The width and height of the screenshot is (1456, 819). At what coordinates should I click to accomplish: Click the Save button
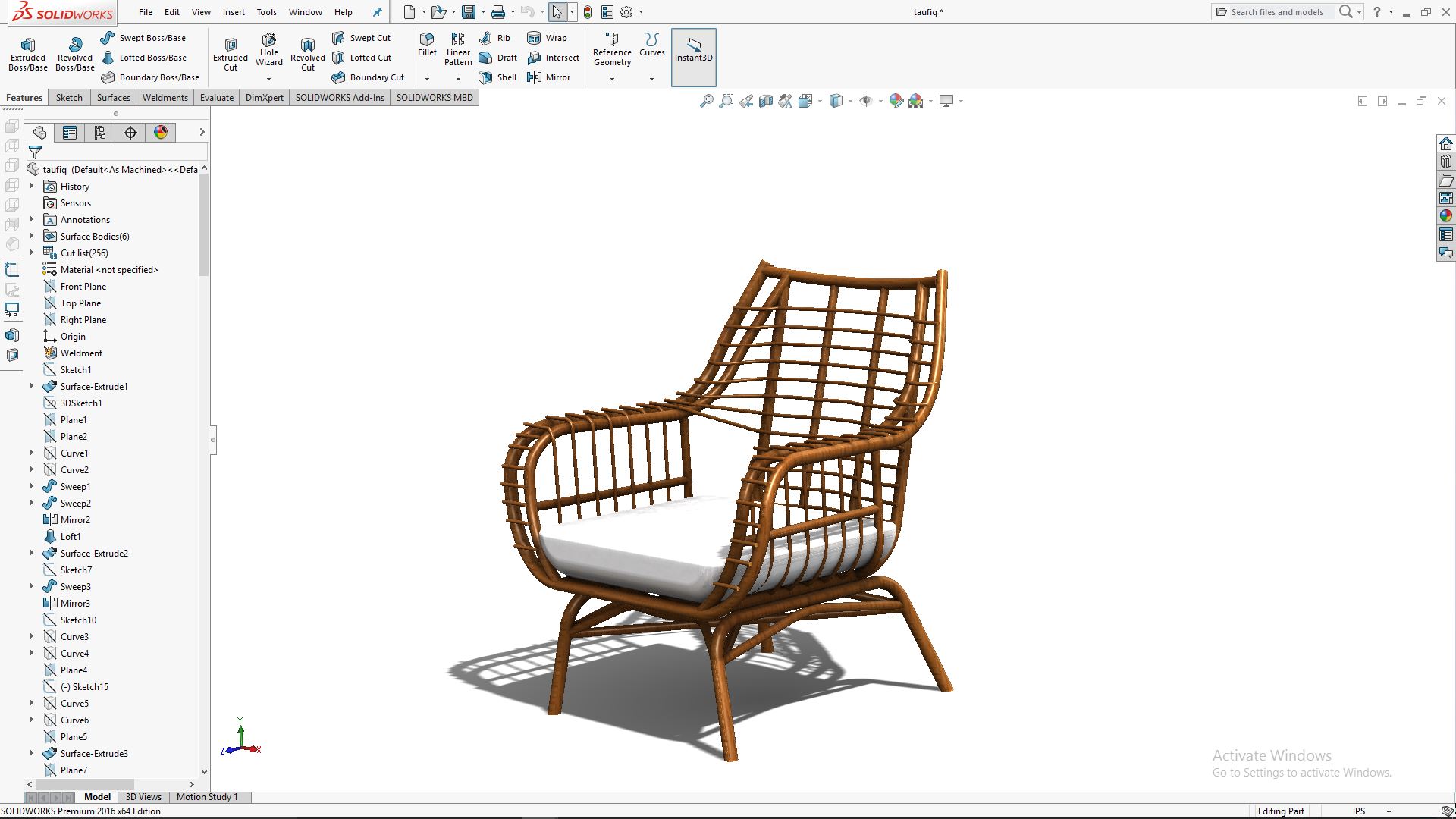coord(469,12)
